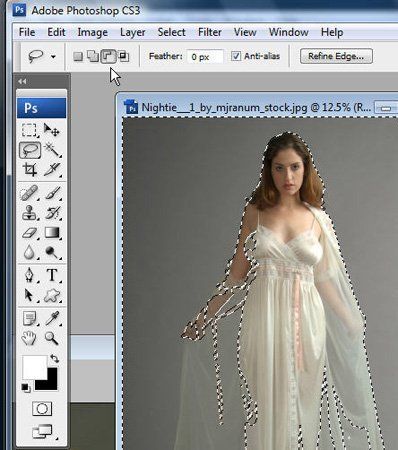Select the Pen tool

click(x=30, y=275)
